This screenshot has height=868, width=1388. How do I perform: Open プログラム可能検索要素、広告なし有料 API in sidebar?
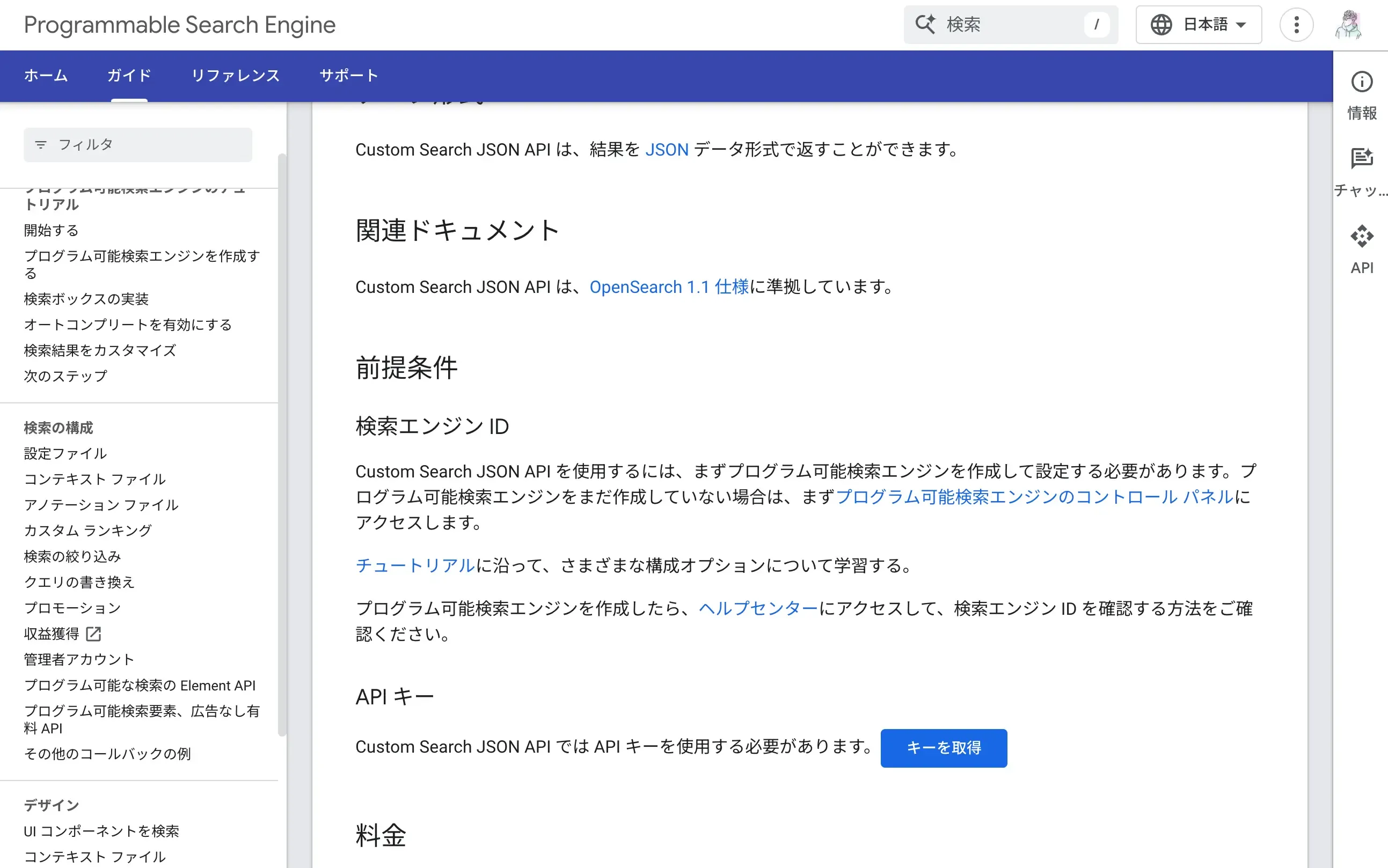(142, 719)
